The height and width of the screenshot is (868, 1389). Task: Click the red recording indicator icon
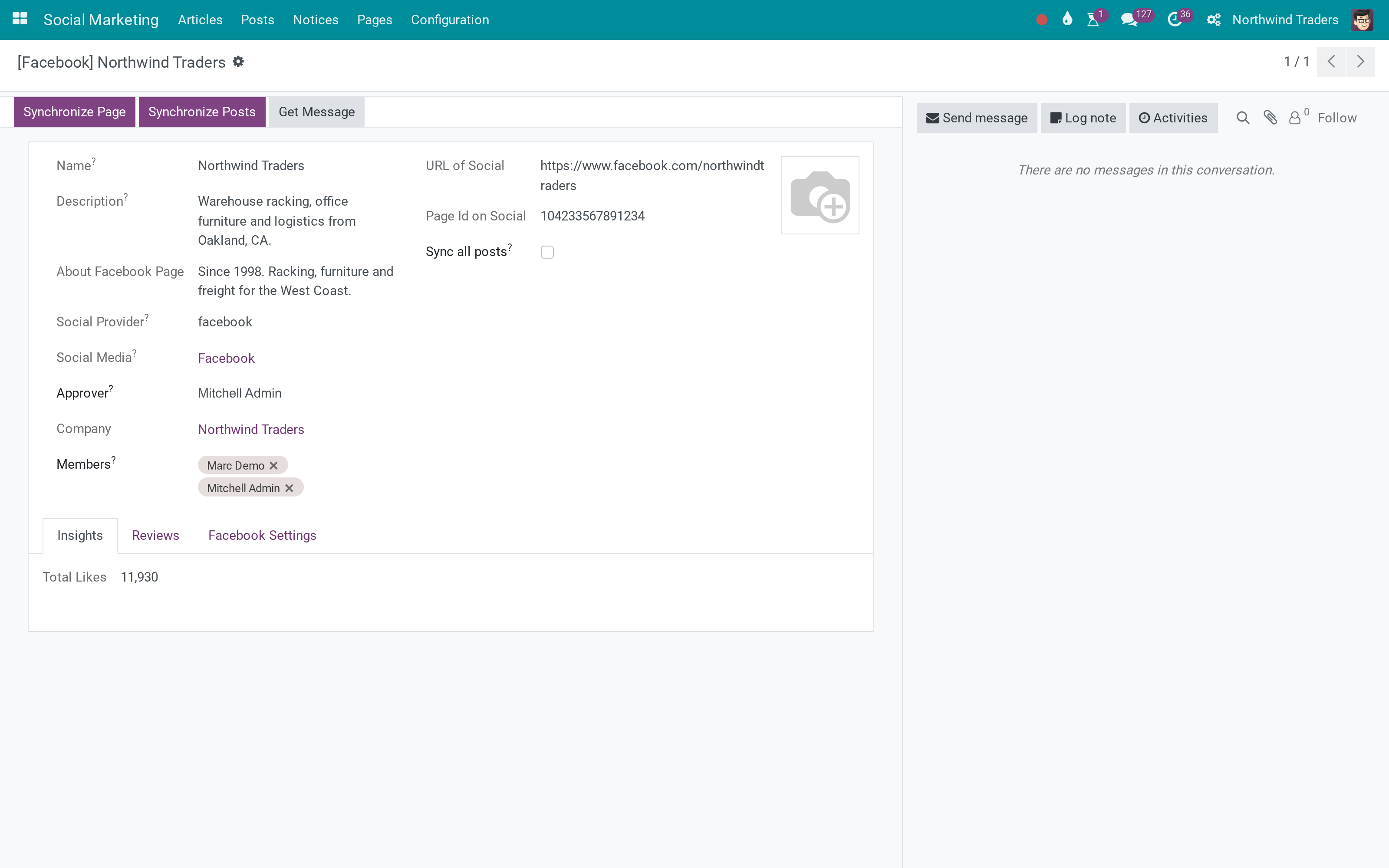(x=1042, y=20)
